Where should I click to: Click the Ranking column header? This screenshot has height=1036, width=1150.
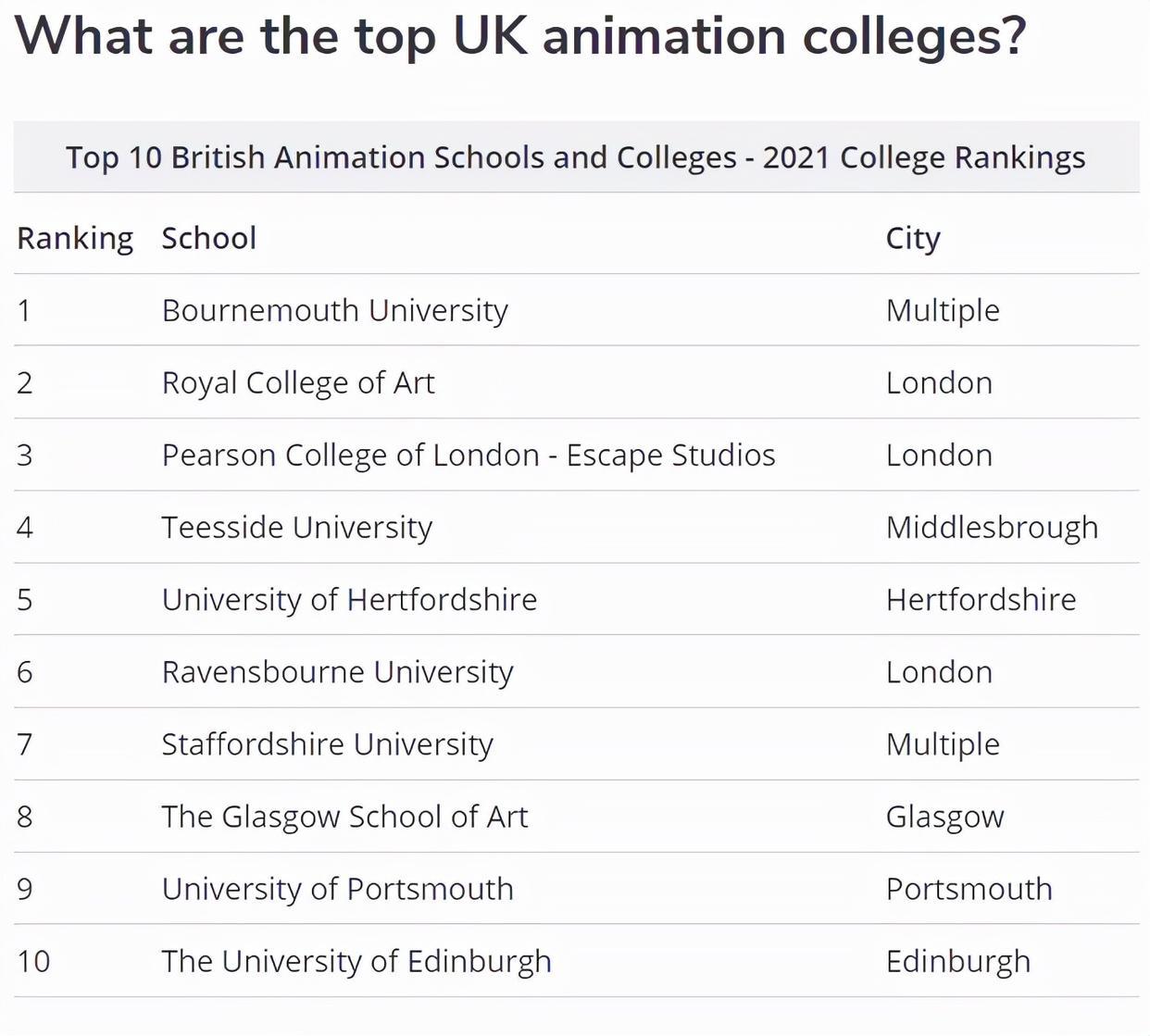click(x=75, y=238)
